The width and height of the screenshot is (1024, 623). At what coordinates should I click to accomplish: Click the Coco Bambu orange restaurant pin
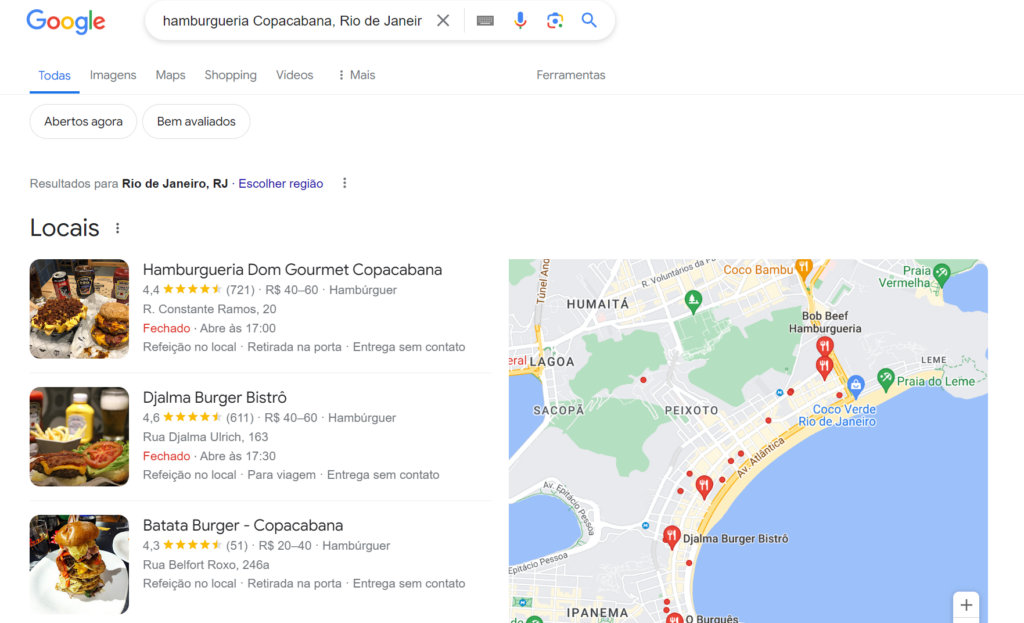pyautogui.click(x=804, y=266)
